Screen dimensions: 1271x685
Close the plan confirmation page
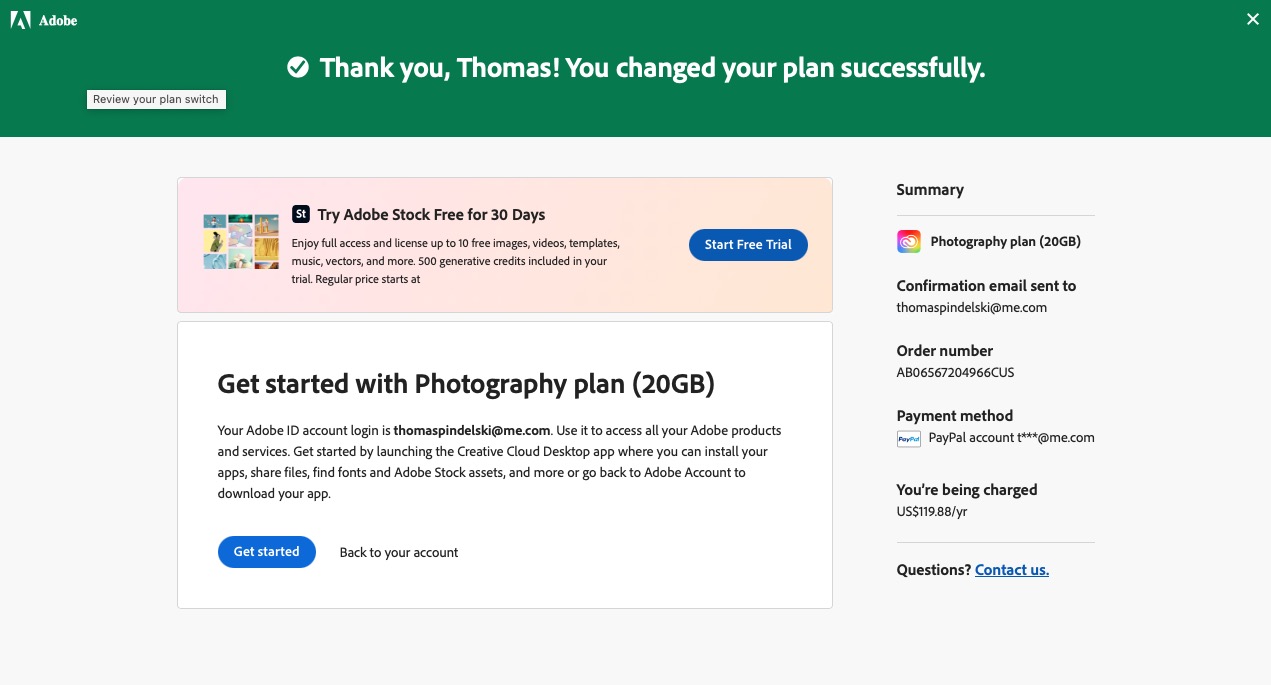coord(1253,19)
